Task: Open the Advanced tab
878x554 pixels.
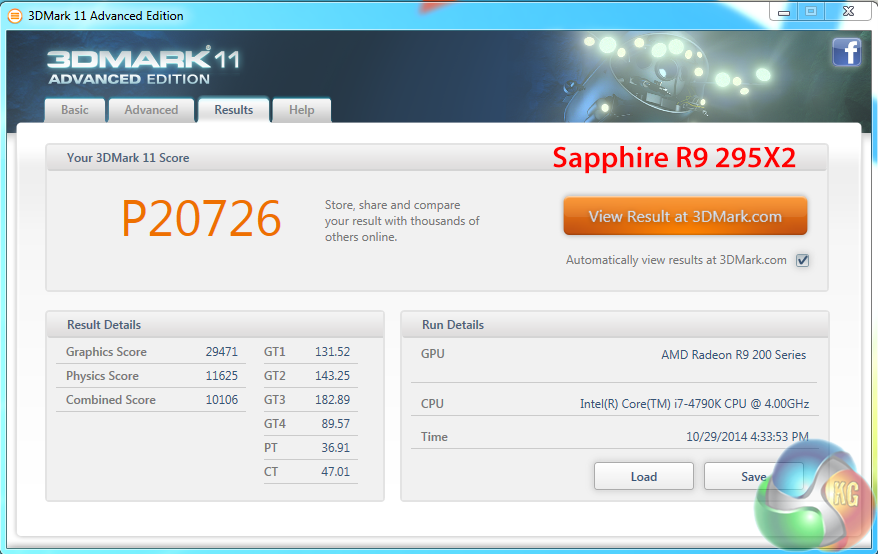Action: pos(151,110)
